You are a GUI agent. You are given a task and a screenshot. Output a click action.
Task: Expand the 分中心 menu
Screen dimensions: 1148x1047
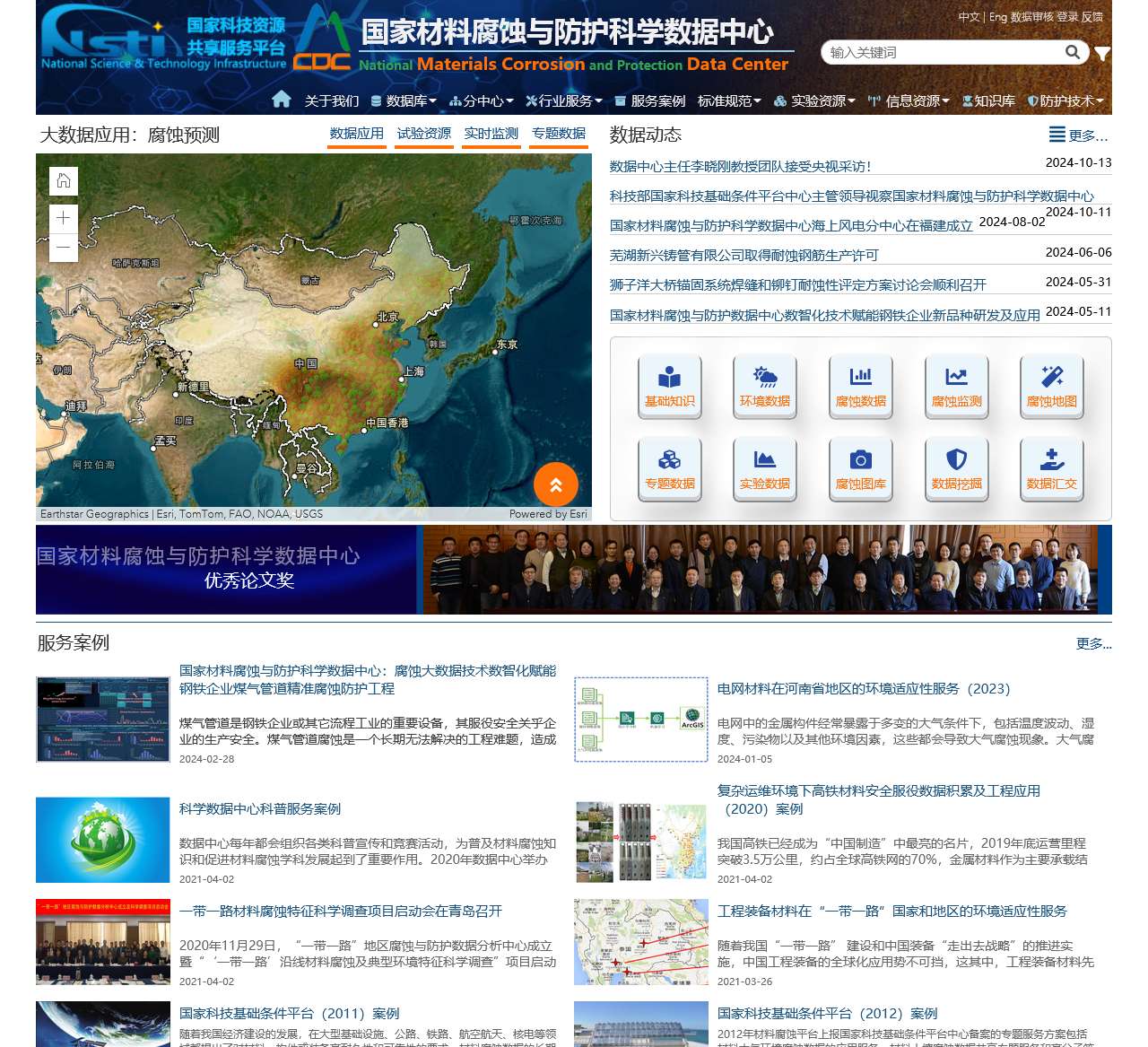[482, 100]
